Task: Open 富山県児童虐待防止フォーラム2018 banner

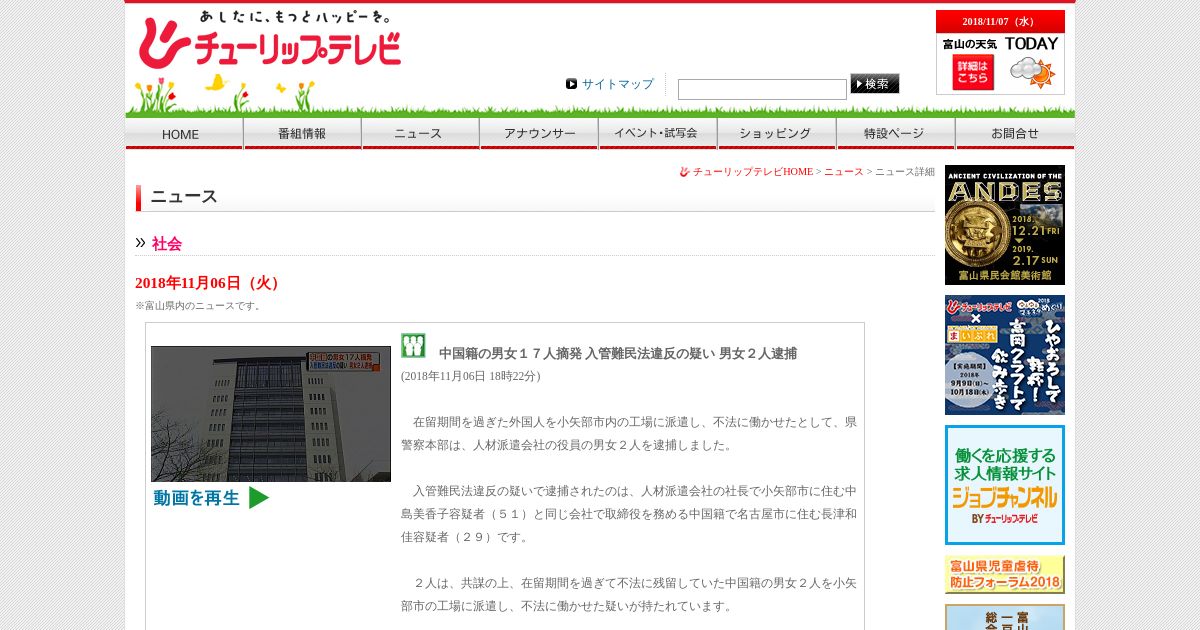Action: click(1005, 575)
